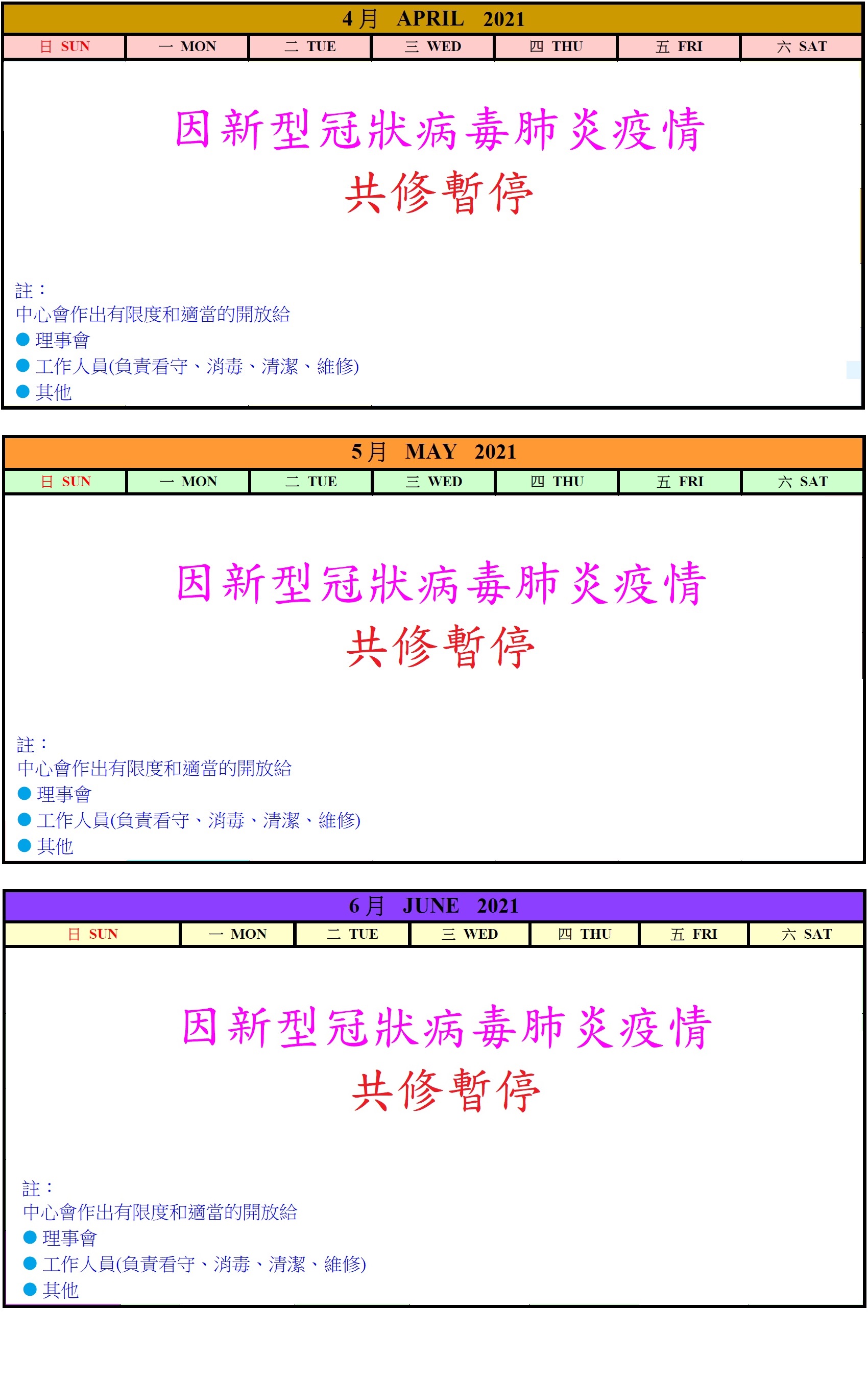The height and width of the screenshot is (1379, 868).
Task: Click the pink 因新型冠狀病毒肺炎疫情 heading in May
Action: (441, 584)
